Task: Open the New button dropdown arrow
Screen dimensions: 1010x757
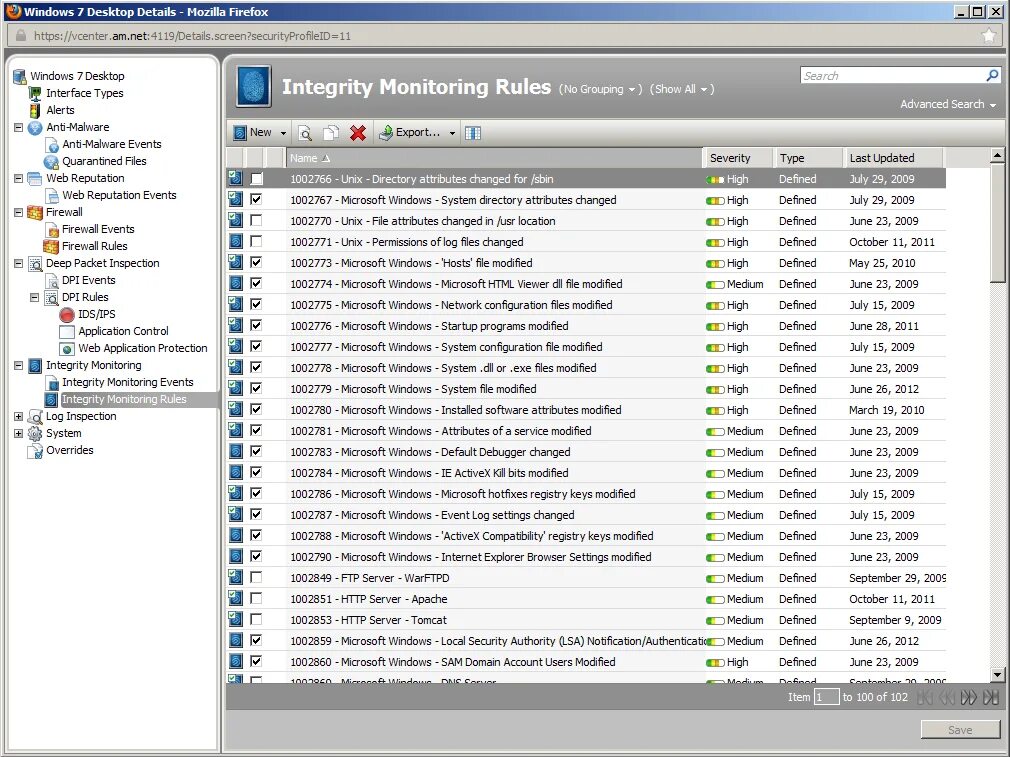Action: (x=283, y=133)
